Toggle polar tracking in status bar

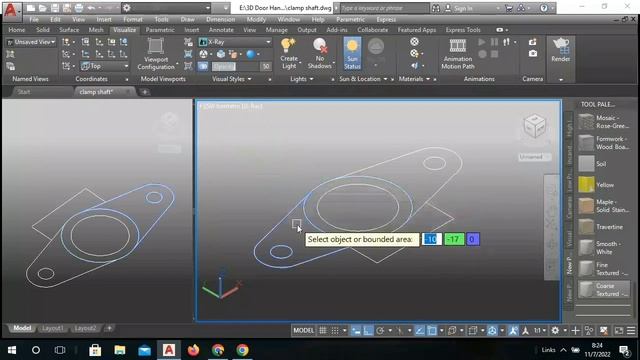pyautogui.click(x=380, y=331)
